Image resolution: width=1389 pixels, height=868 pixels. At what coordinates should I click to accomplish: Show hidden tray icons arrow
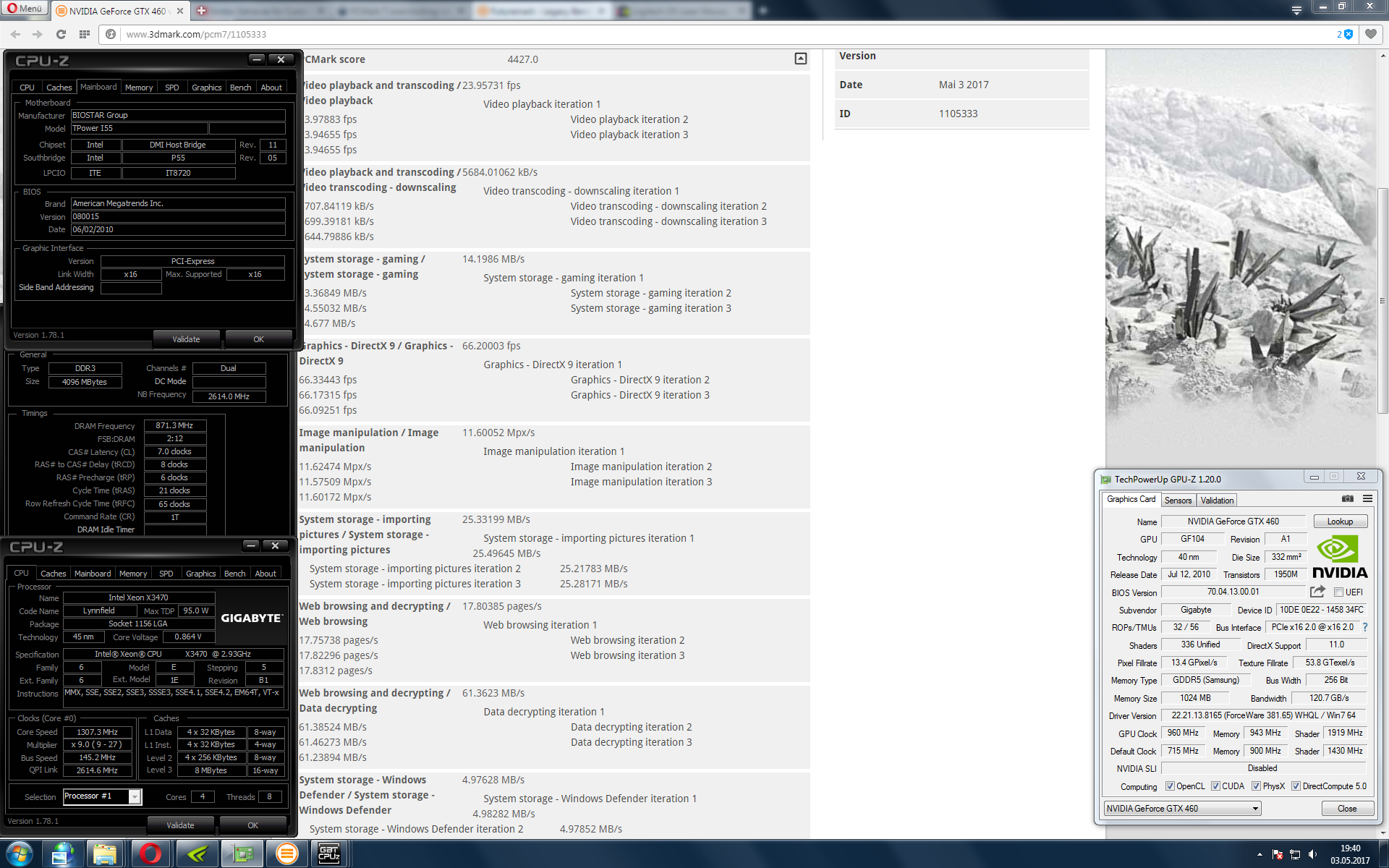point(1260,854)
